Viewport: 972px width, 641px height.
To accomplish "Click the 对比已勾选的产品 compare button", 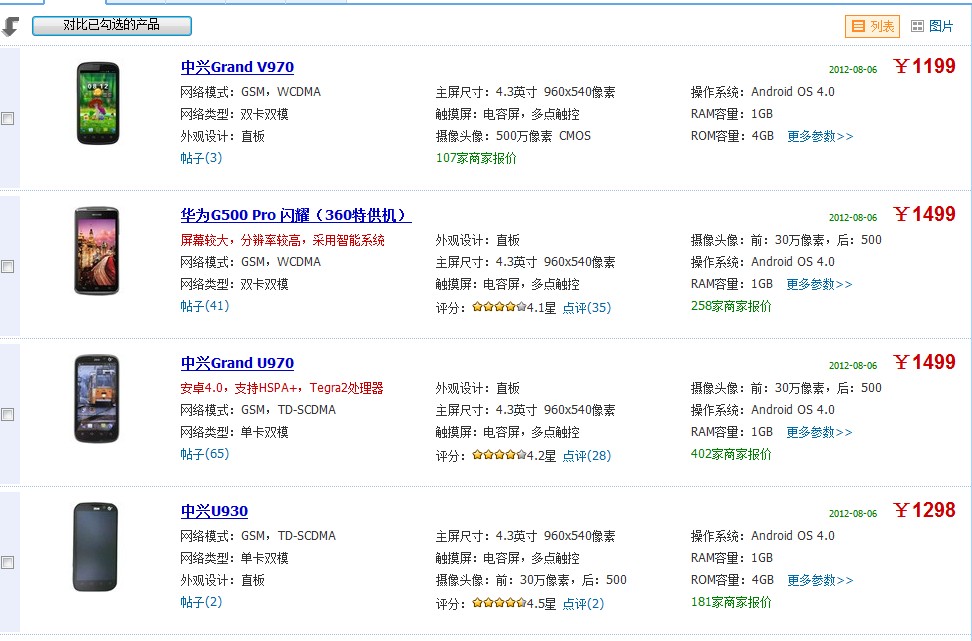I will click(x=112, y=25).
